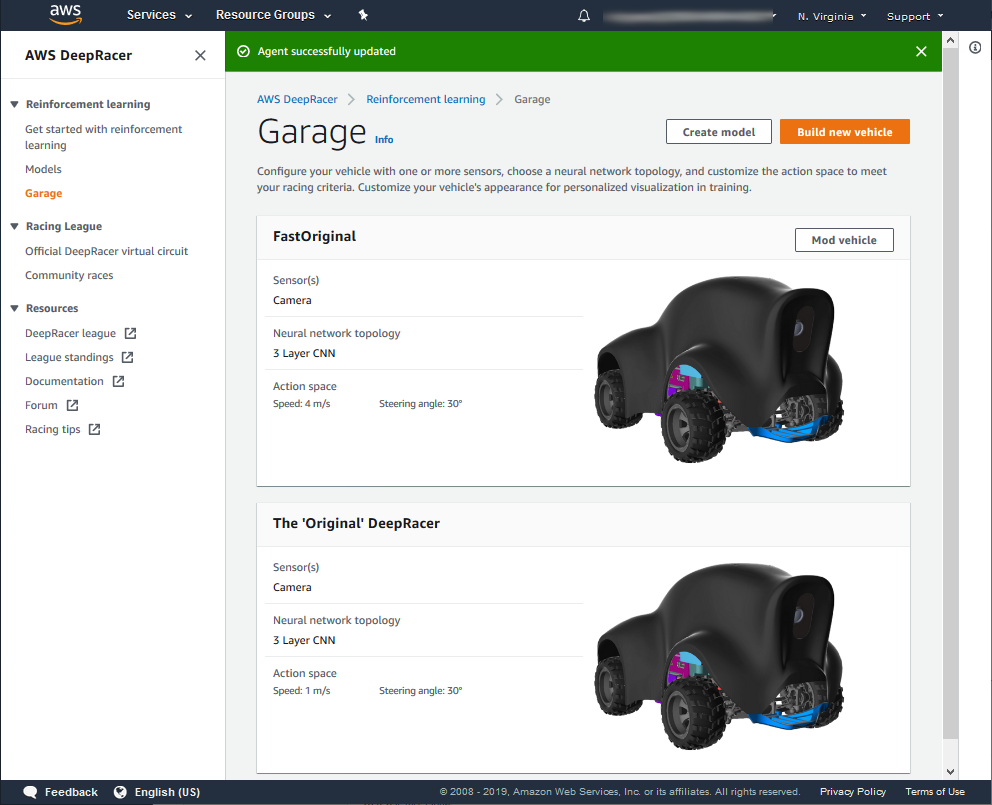Click the Build new vehicle button

click(845, 132)
